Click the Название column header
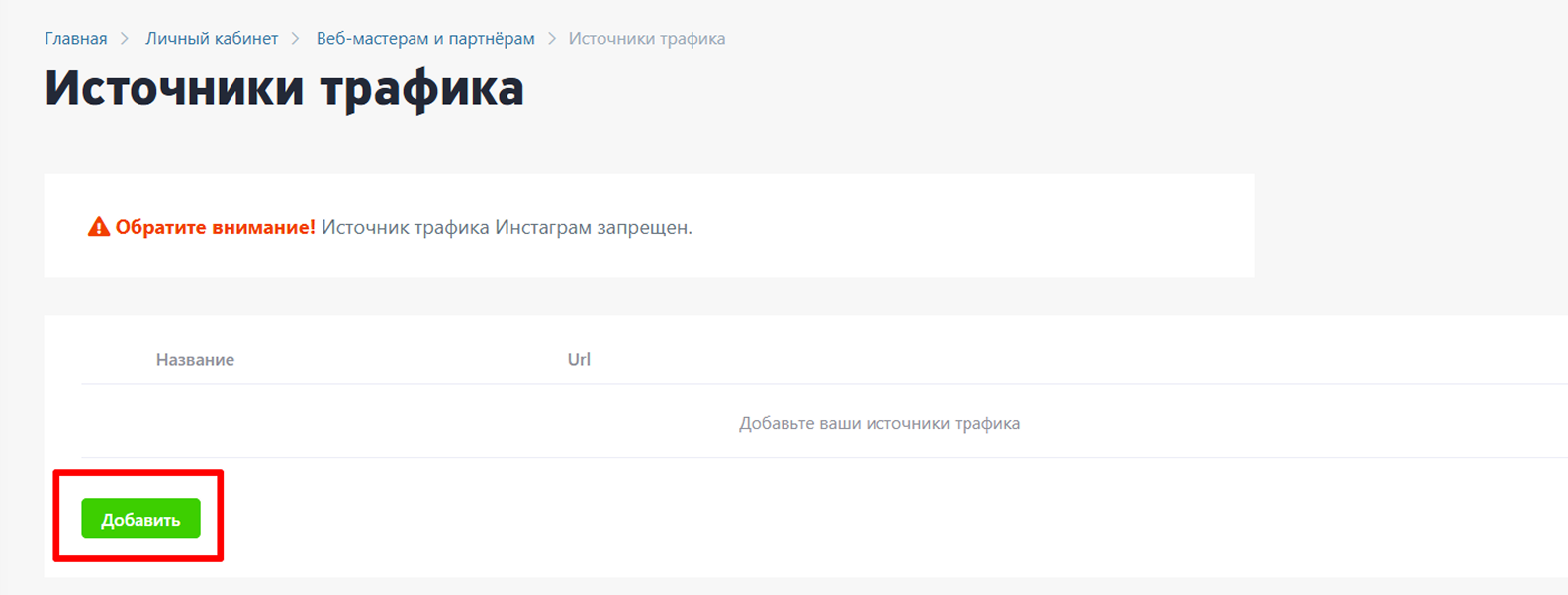Viewport: 1568px width, 595px height. click(195, 360)
